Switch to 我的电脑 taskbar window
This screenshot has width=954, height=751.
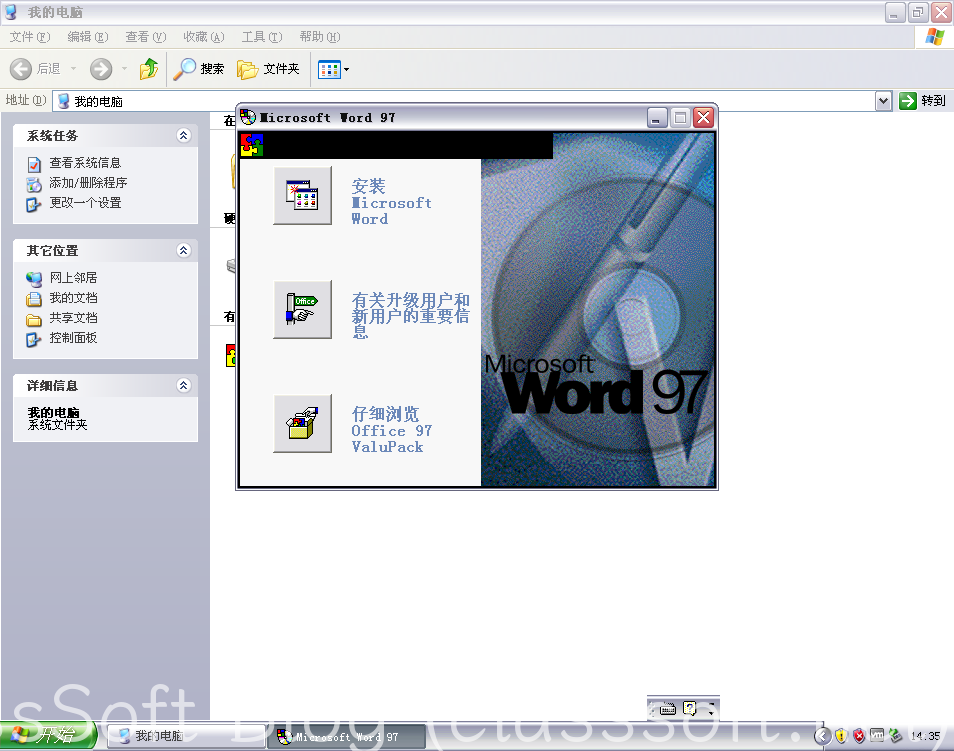[185, 737]
